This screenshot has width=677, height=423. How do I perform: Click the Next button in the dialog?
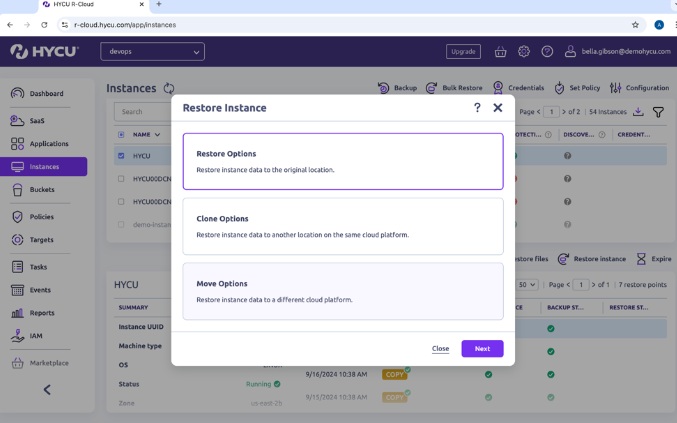coord(482,348)
